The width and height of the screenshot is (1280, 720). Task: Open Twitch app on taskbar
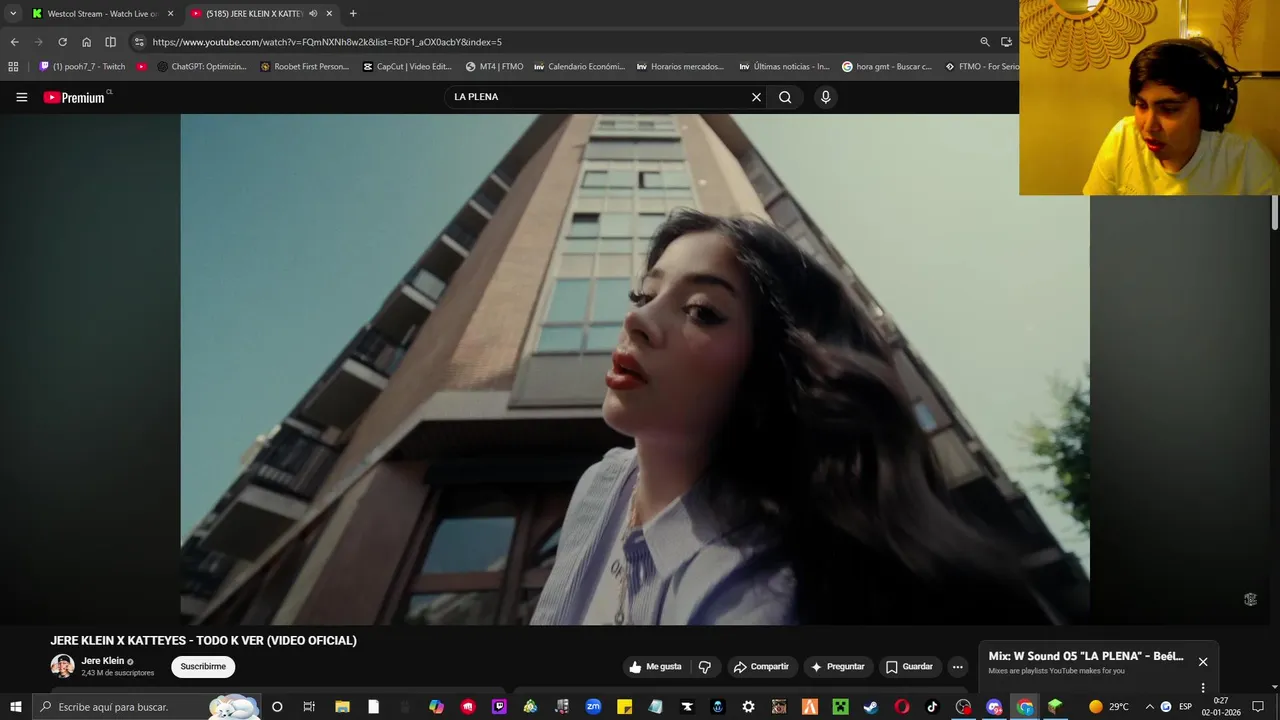(x=499, y=707)
